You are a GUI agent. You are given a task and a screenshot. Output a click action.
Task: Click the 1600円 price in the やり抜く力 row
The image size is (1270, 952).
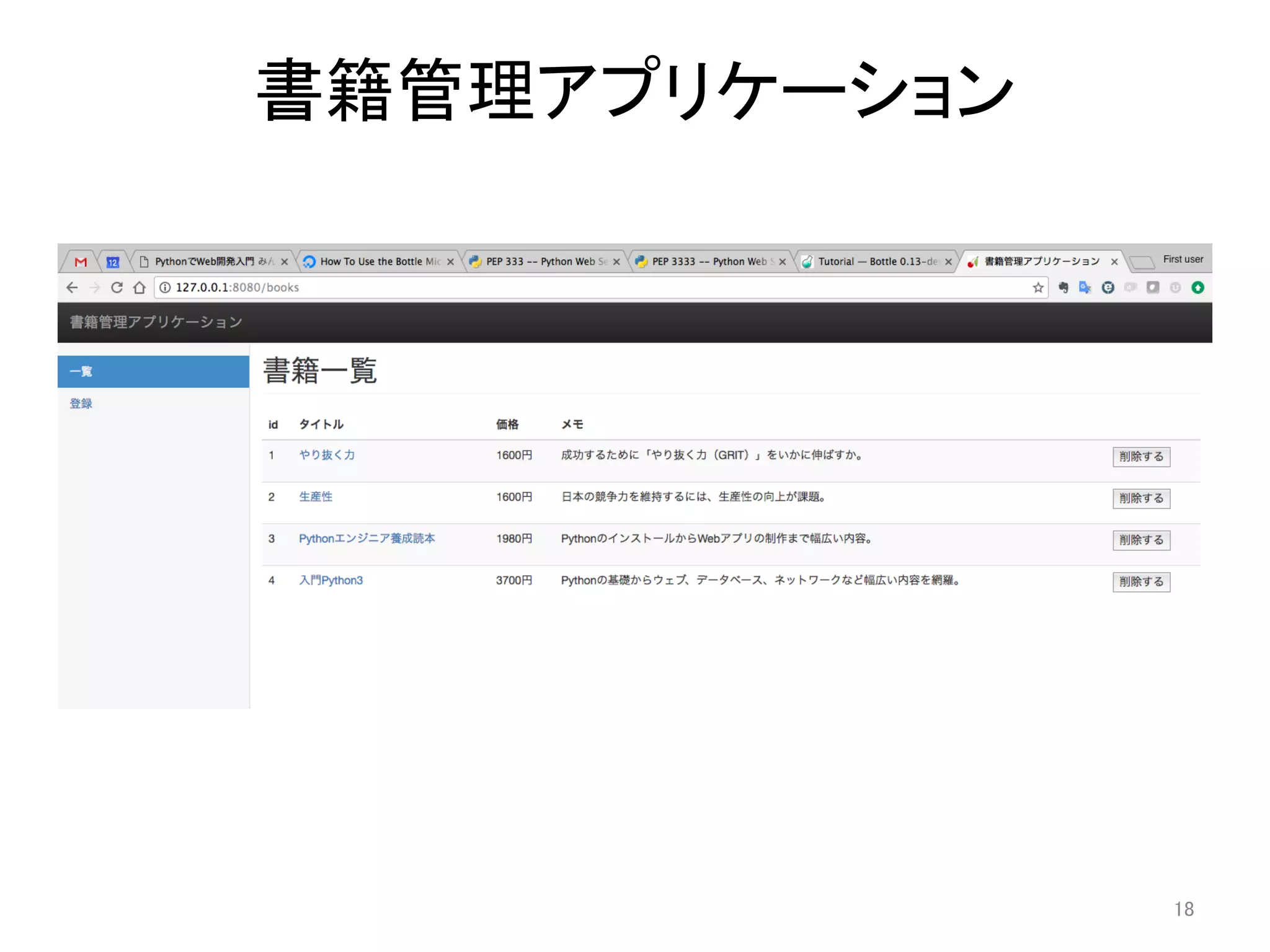[x=514, y=455]
